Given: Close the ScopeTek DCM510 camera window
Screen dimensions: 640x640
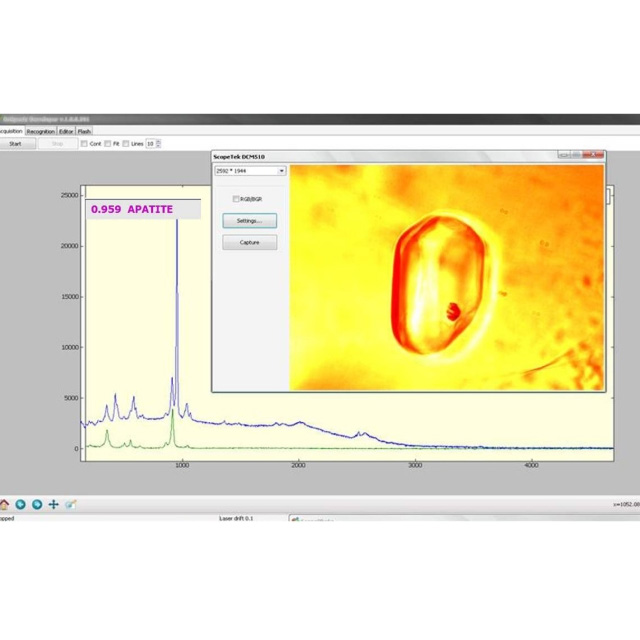Looking at the screenshot, I should [x=594, y=155].
